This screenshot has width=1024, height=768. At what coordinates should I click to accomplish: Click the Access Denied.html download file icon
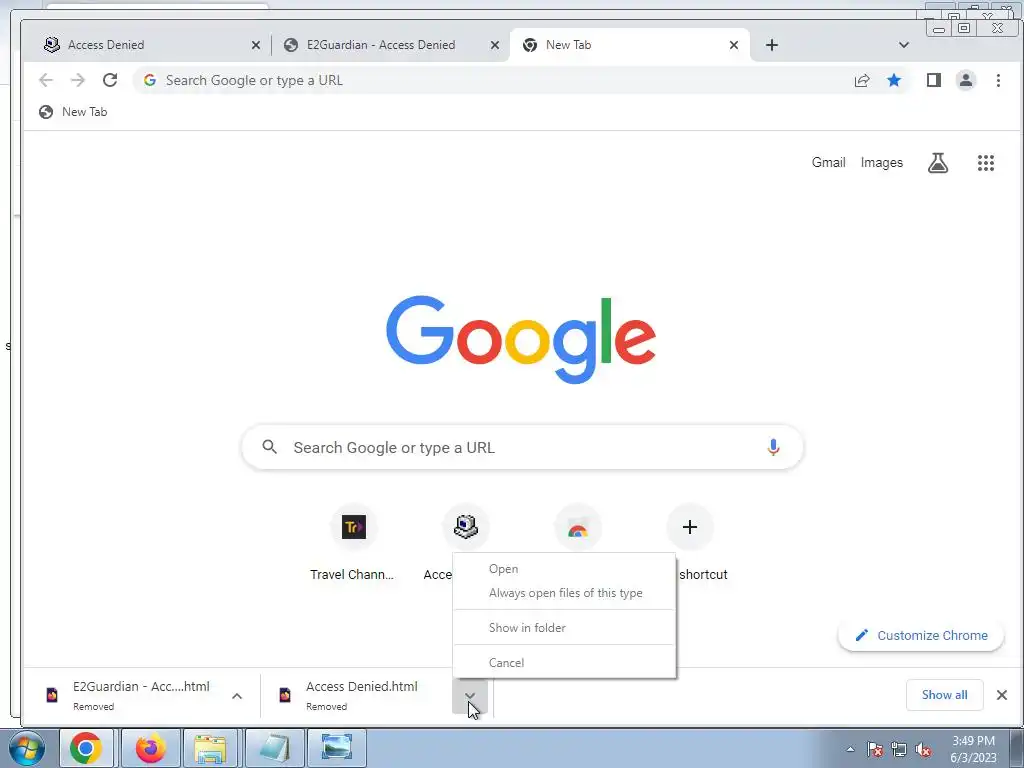click(x=285, y=695)
